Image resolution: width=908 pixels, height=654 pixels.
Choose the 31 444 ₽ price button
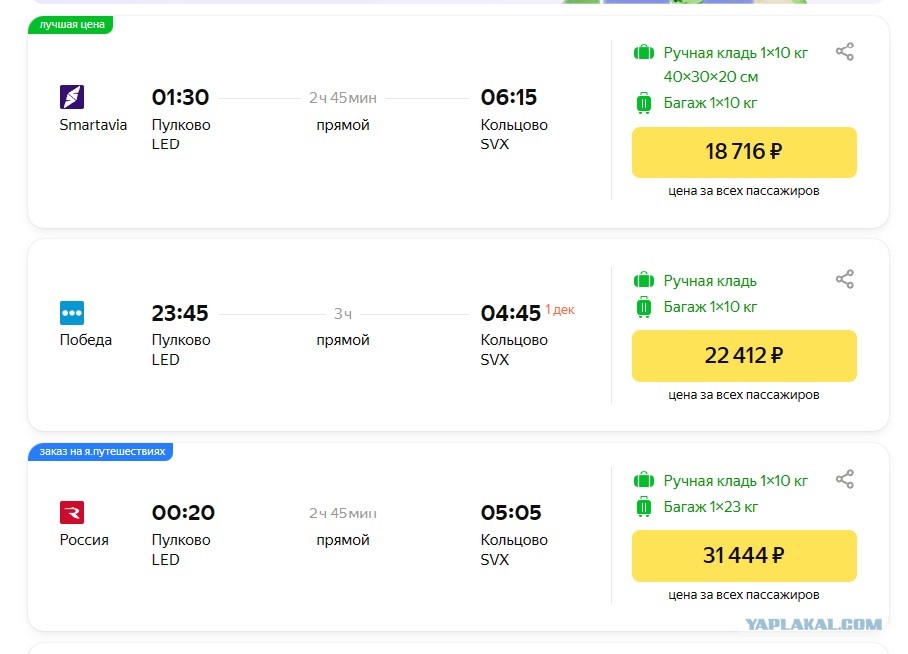744,556
